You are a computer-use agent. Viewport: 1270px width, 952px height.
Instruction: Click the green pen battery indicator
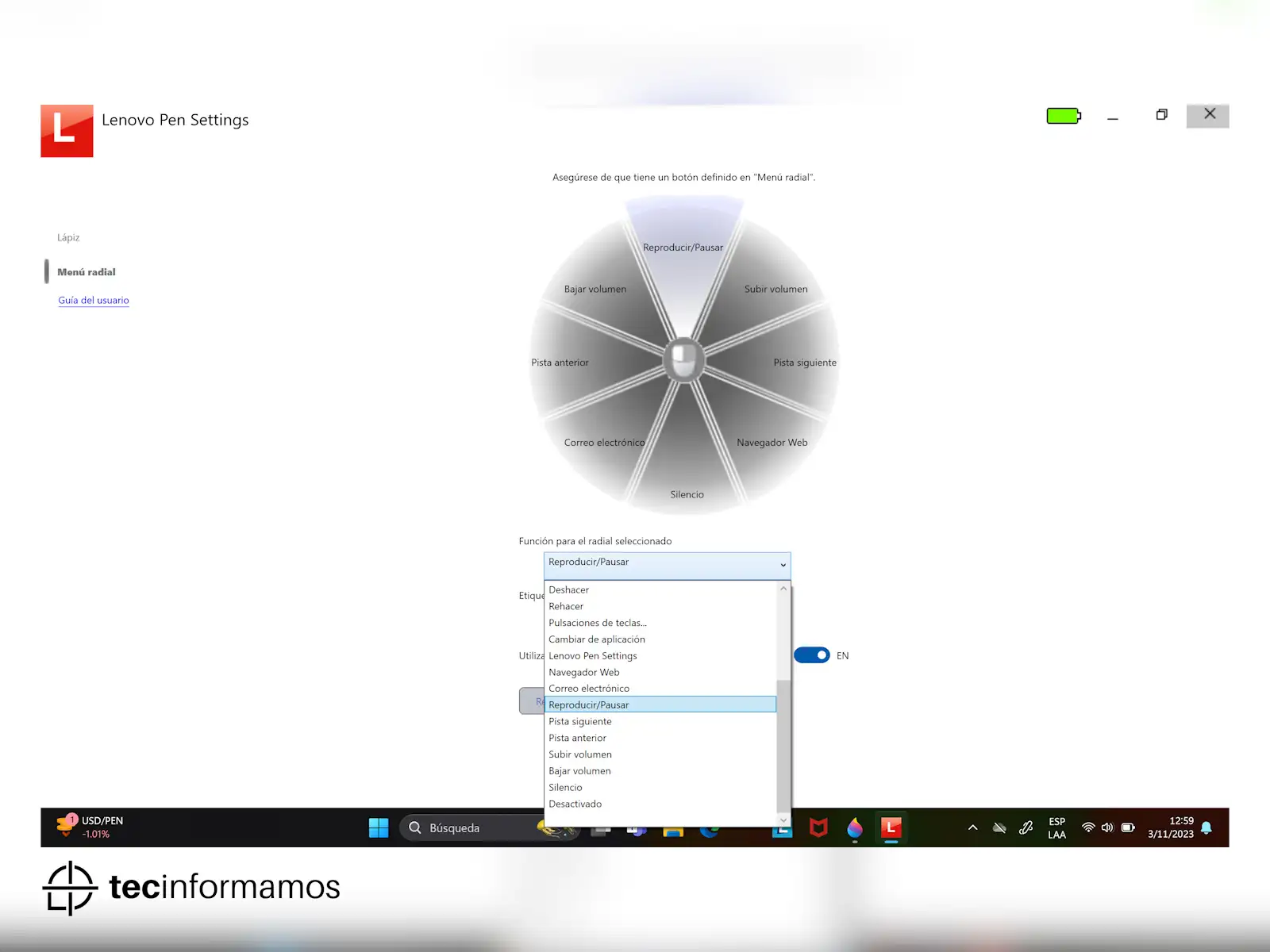(1063, 116)
